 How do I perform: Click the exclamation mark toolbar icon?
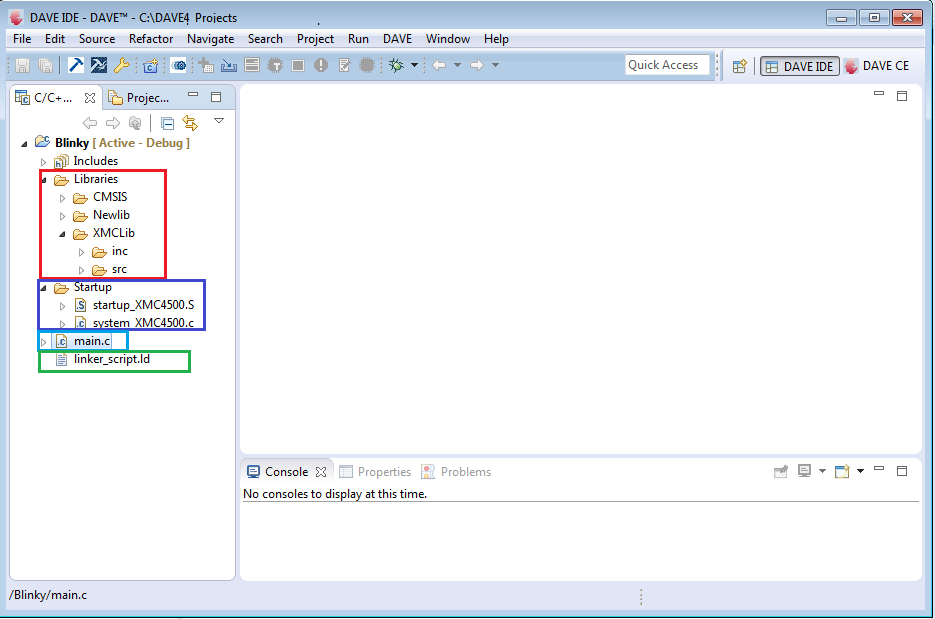coord(321,65)
